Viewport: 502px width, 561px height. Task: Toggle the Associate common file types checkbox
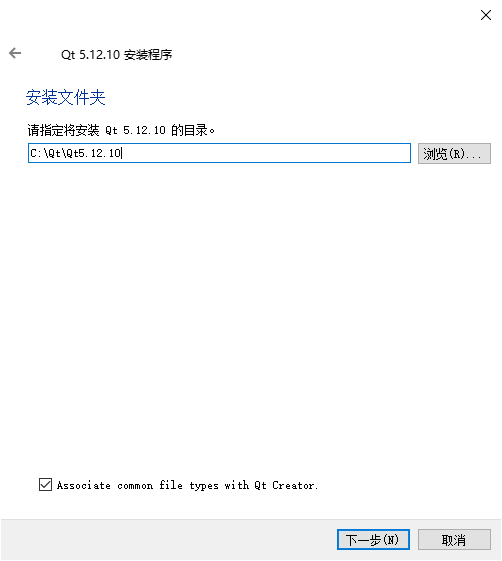tap(45, 485)
